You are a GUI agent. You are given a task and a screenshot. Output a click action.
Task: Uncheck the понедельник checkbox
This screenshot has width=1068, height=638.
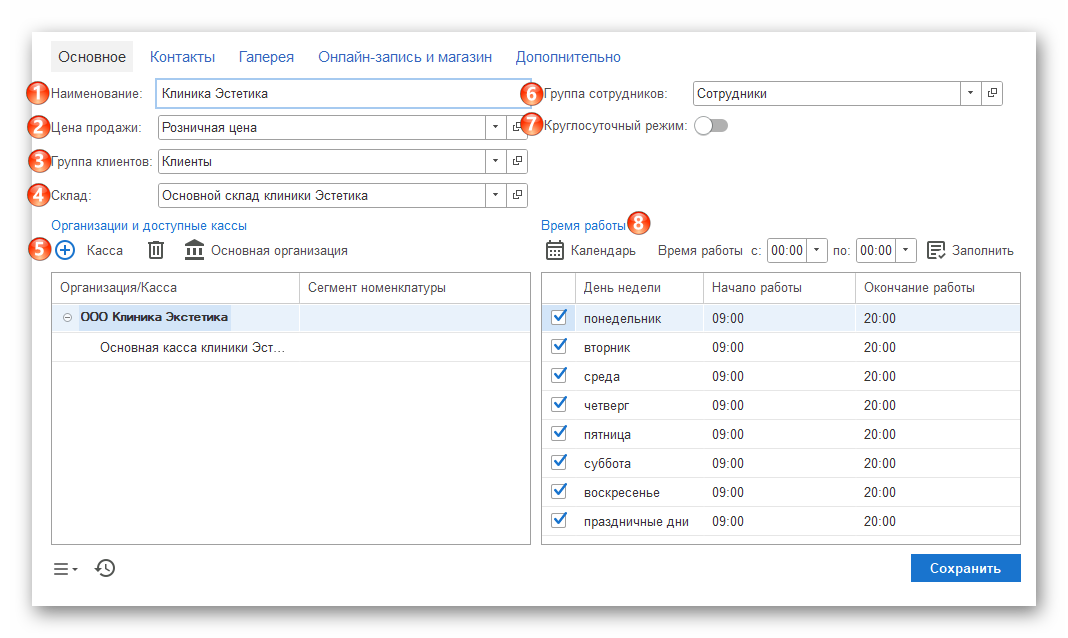tap(559, 318)
